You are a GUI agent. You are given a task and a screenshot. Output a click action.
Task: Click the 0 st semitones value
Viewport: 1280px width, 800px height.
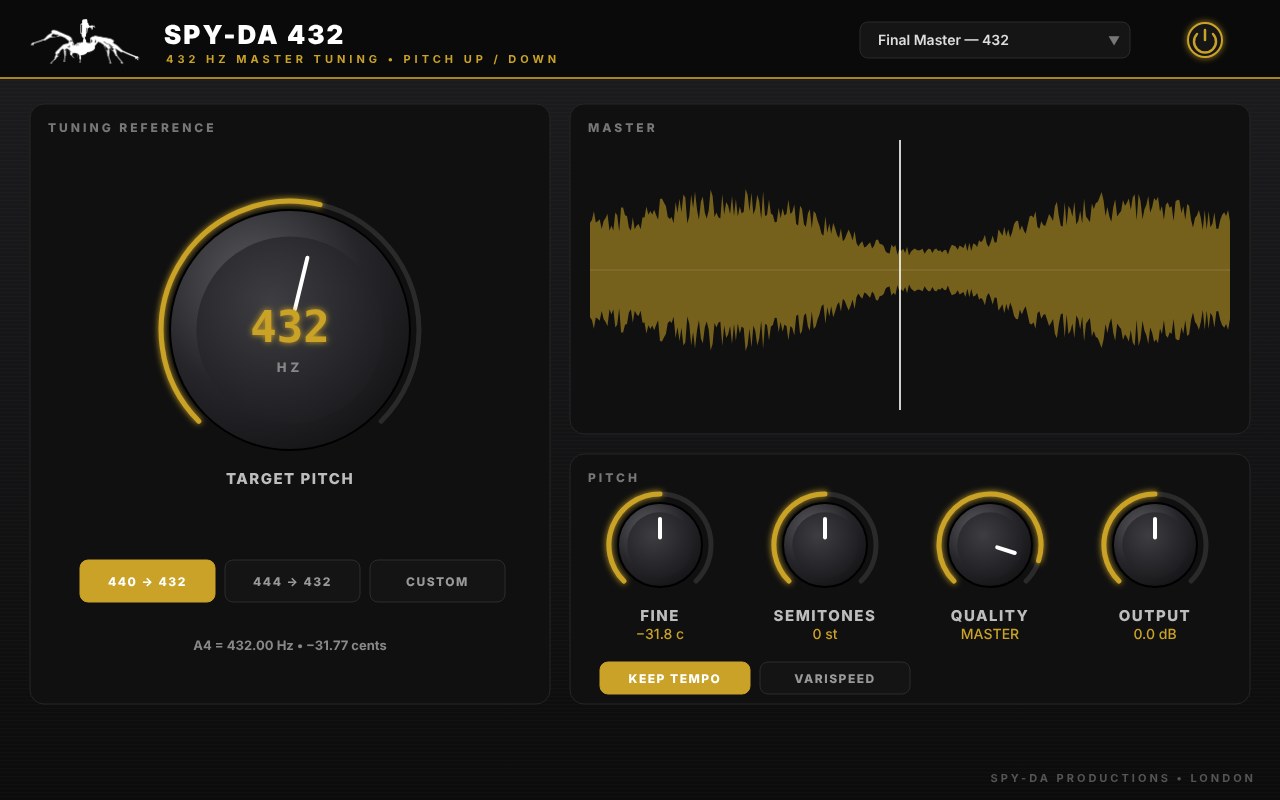[825, 634]
